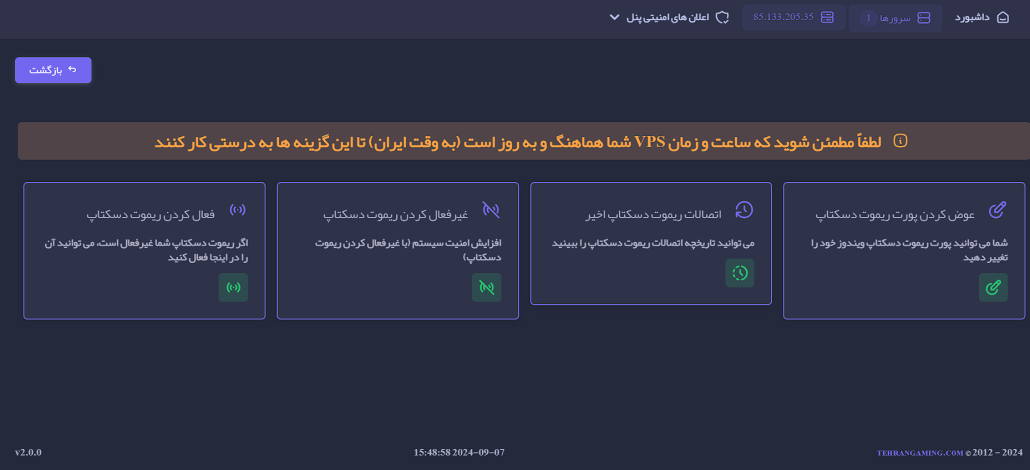
Task: Click the purple pencil icon beside the change-port title
Action: pos(998,210)
